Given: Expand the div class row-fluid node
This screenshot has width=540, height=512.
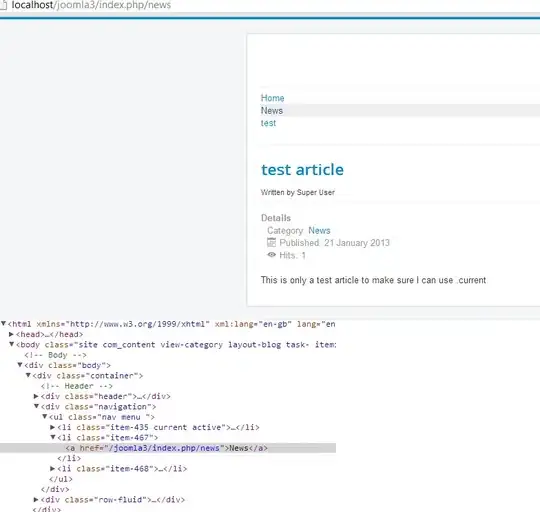Looking at the screenshot, I should (36, 499).
